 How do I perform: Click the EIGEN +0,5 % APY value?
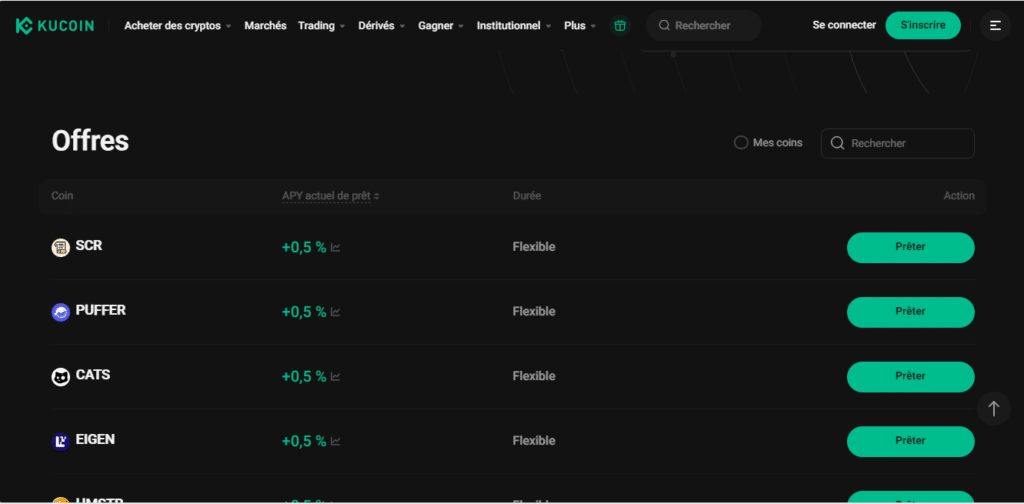304,441
